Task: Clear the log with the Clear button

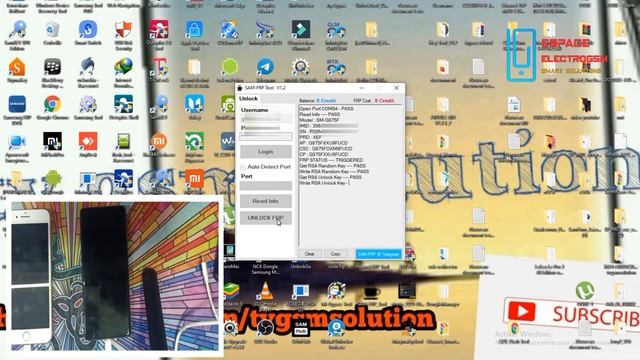Action: point(309,254)
